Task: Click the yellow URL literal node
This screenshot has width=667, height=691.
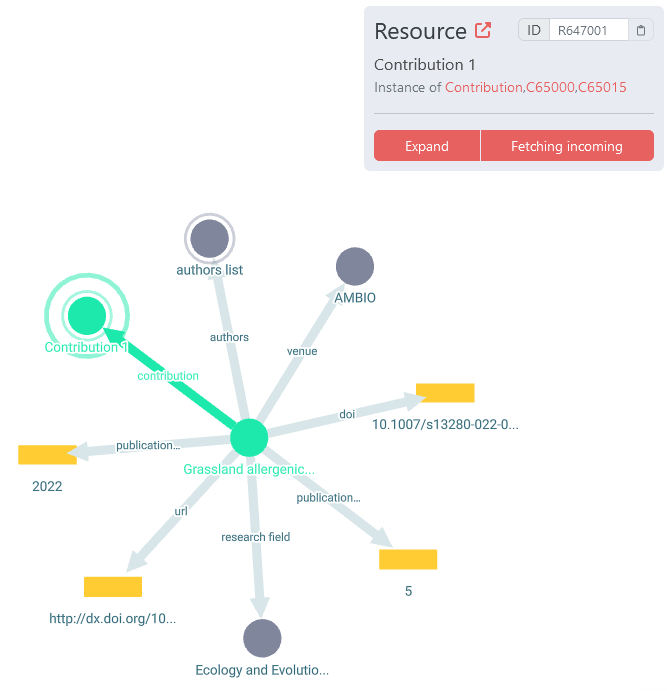Action: coord(113,587)
